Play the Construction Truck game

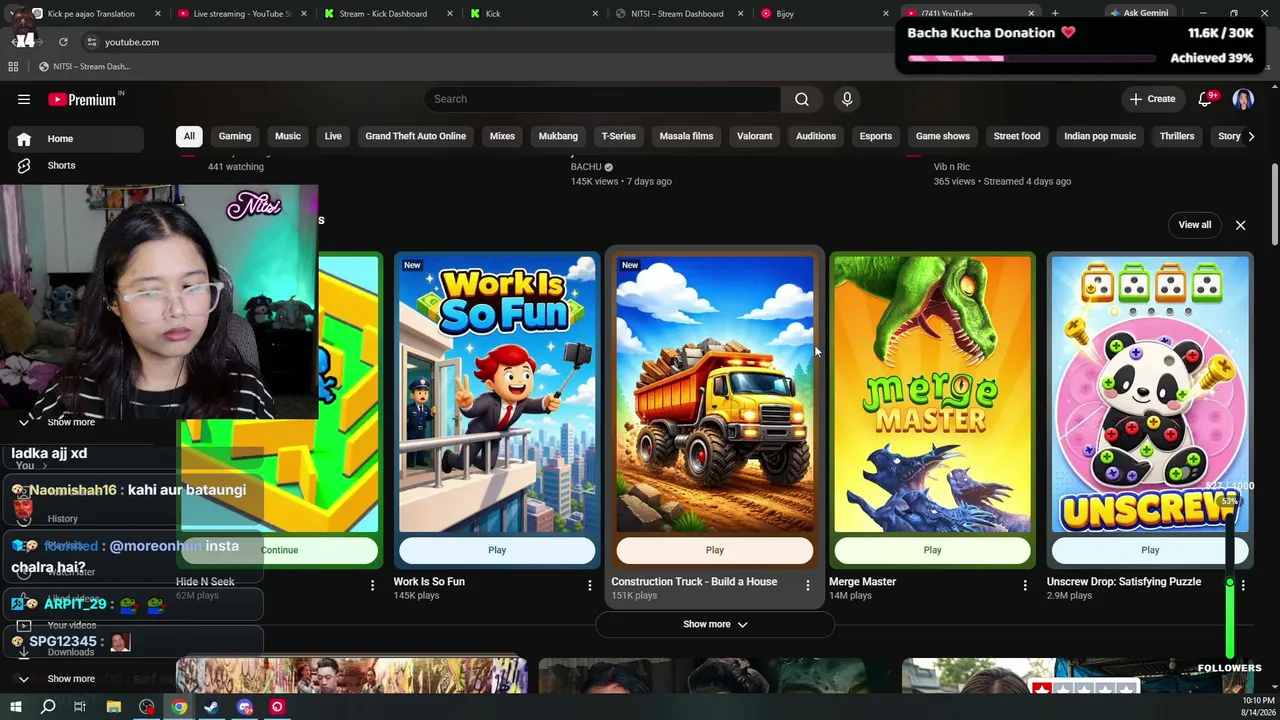point(715,550)
